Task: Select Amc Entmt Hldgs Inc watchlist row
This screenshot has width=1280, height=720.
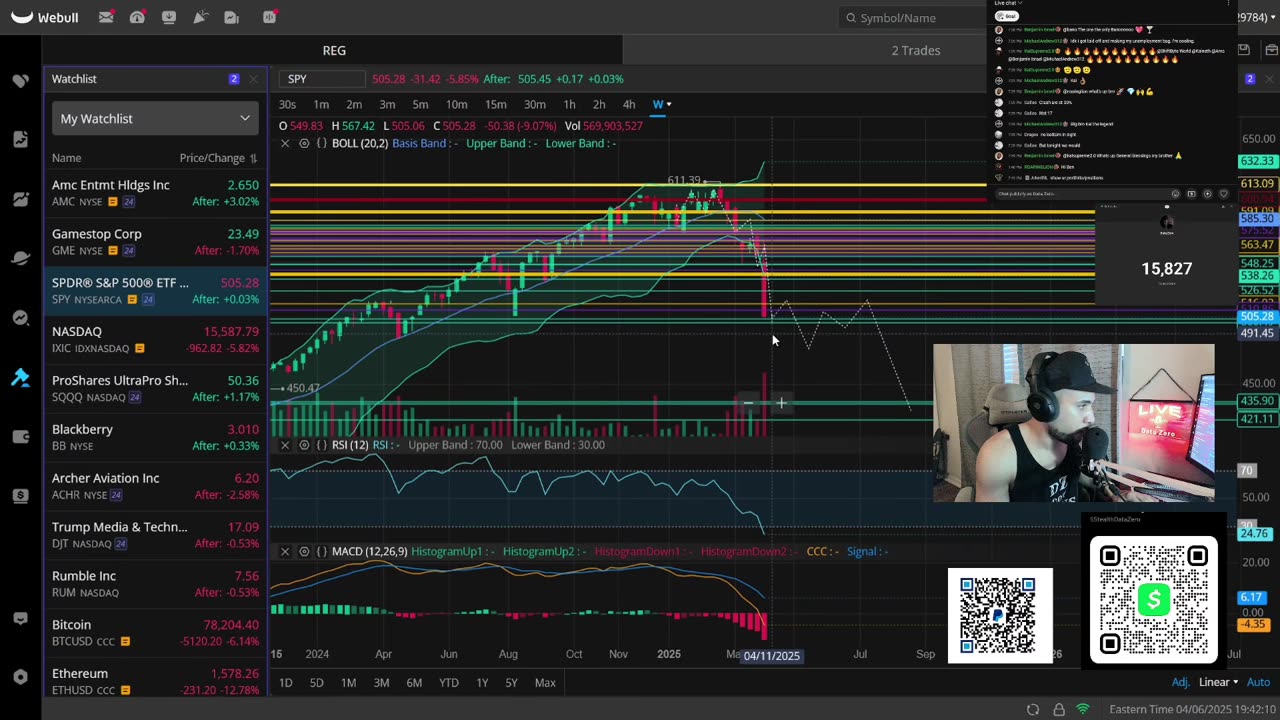Action: coord(155,192)
